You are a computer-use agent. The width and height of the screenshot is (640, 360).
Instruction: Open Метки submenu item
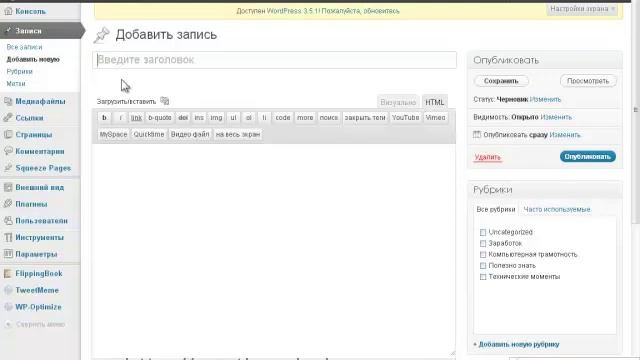pyautogui.click(x=16, y=84)
